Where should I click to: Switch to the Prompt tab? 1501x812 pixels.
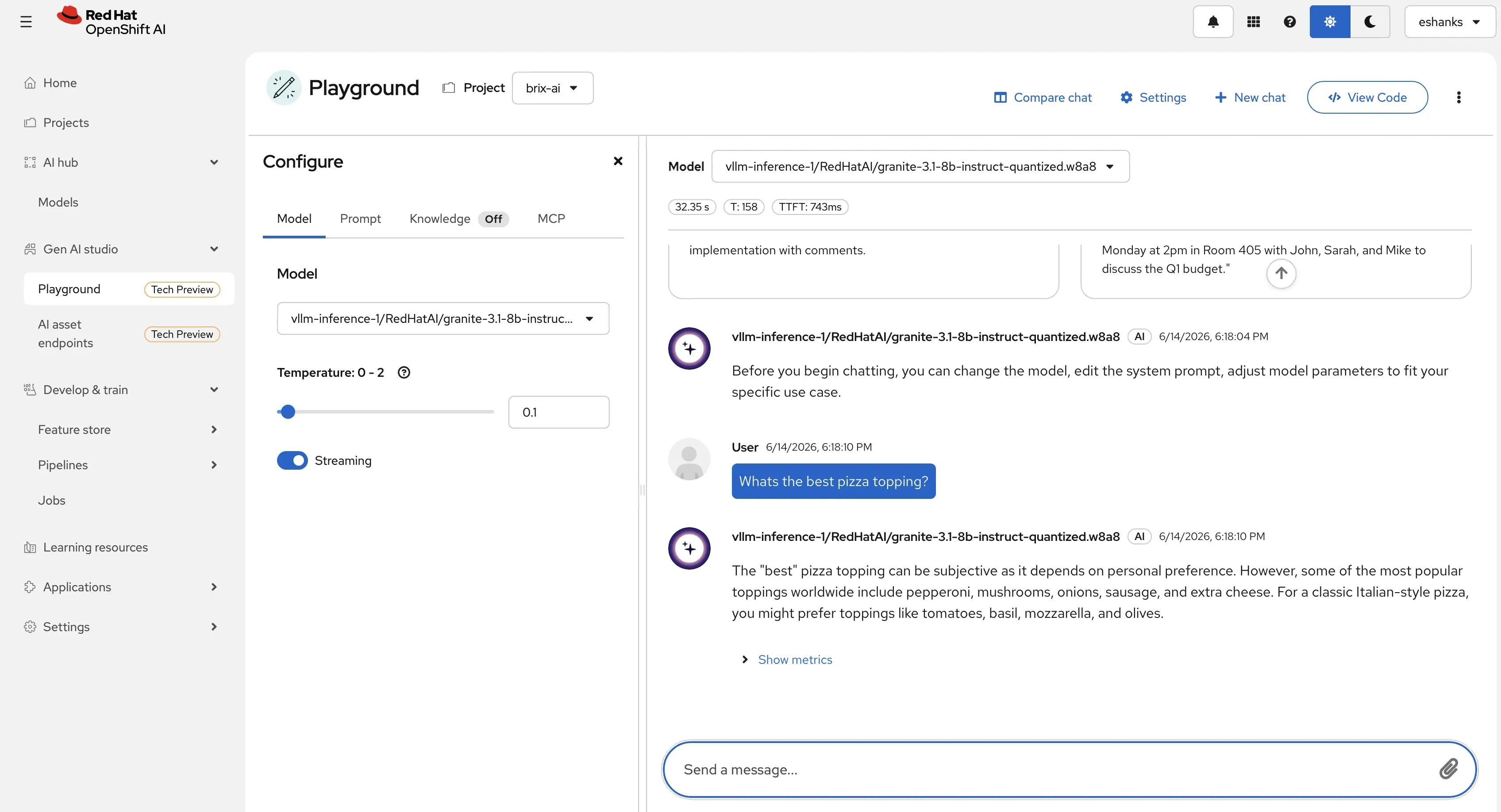coord(360,218)
